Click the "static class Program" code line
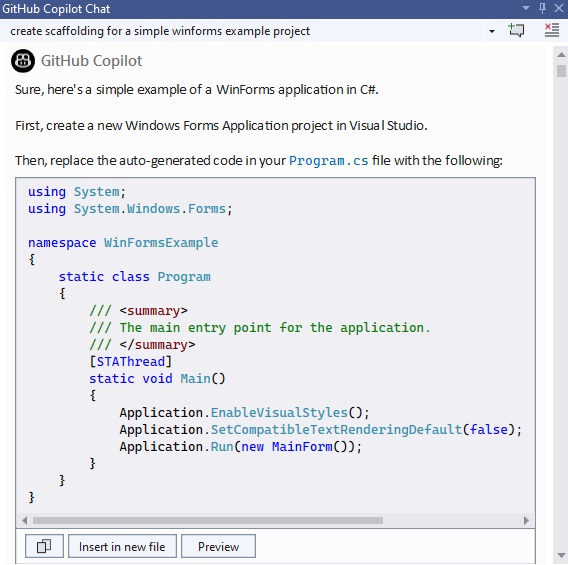 (x=134, y=276)
